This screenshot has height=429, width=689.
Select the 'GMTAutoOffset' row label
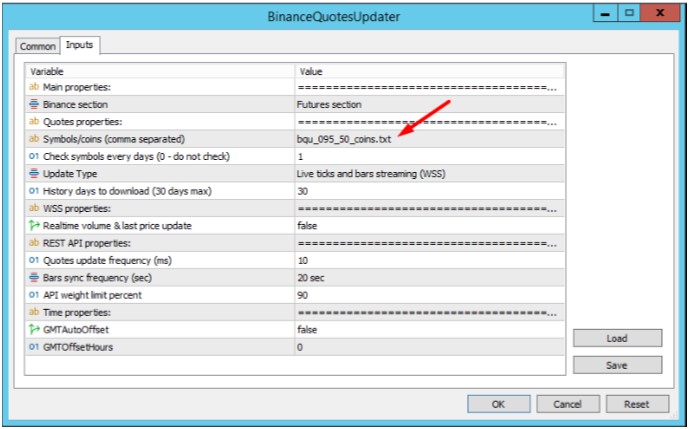(76, 329)
